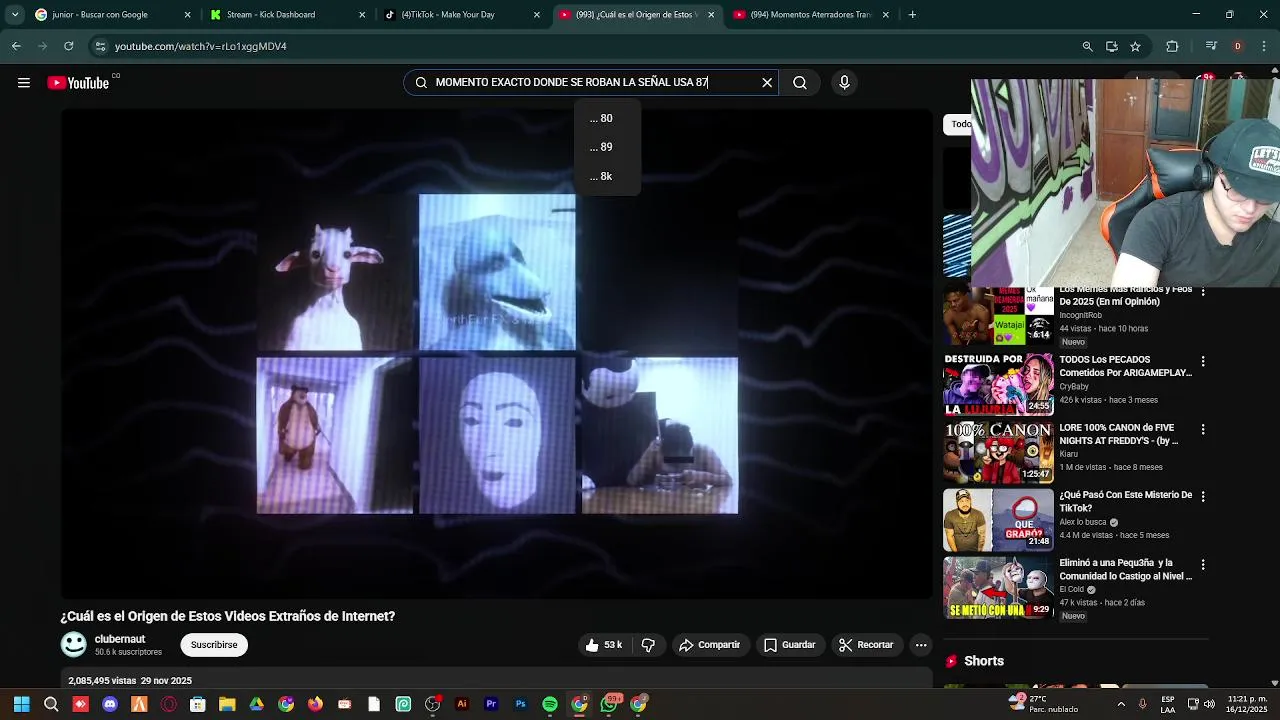Viewport: 1280px width, 720px height.
Task: Open 'TODOS Los PECADOS' video thumbnail
Action: pos(998,384)
